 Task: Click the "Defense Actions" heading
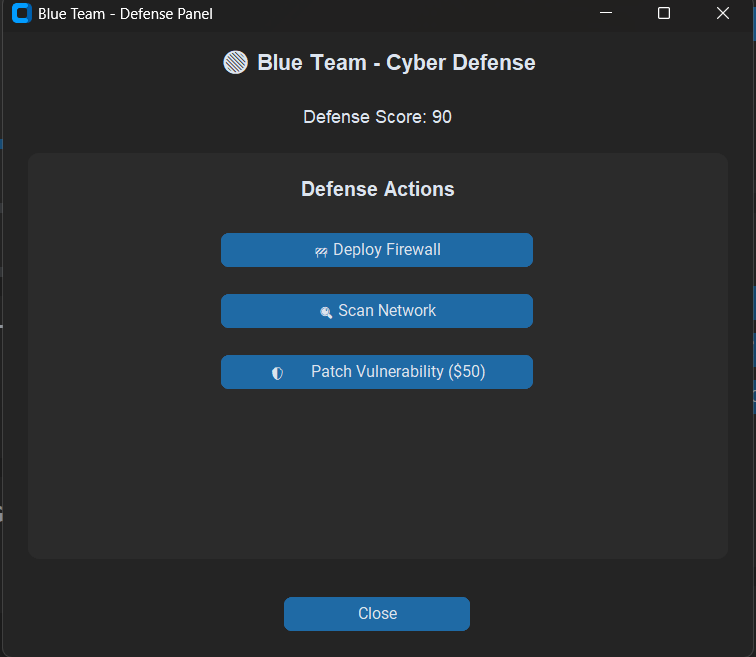click(x=378, y=189)
